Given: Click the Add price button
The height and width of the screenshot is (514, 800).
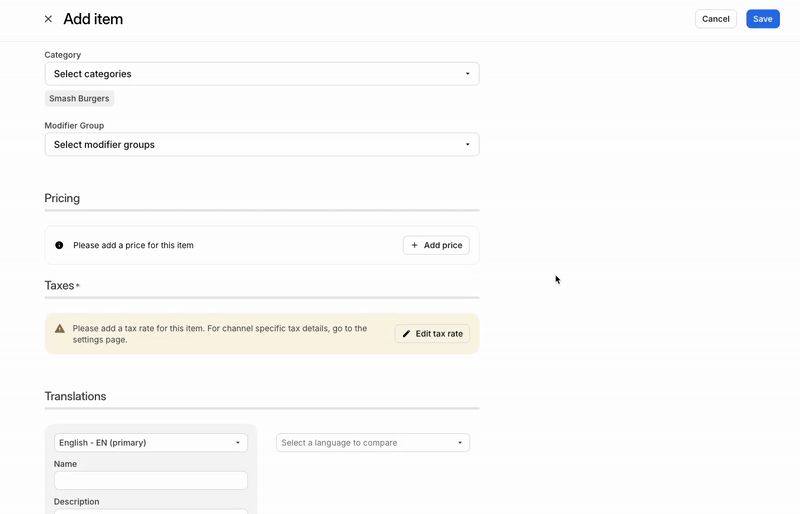Looking at the screenshot, I should tap(436, 245).
